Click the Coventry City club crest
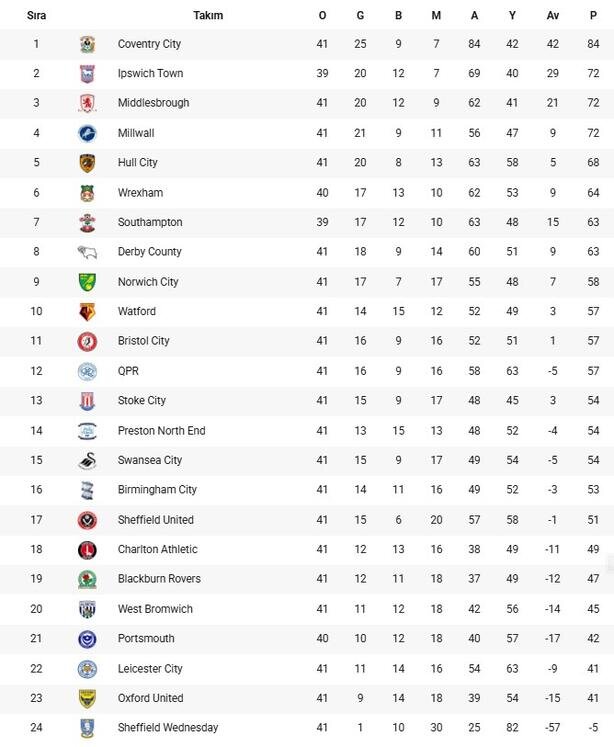The width and height of the screenshot is (614, 747). coord(87,44)
